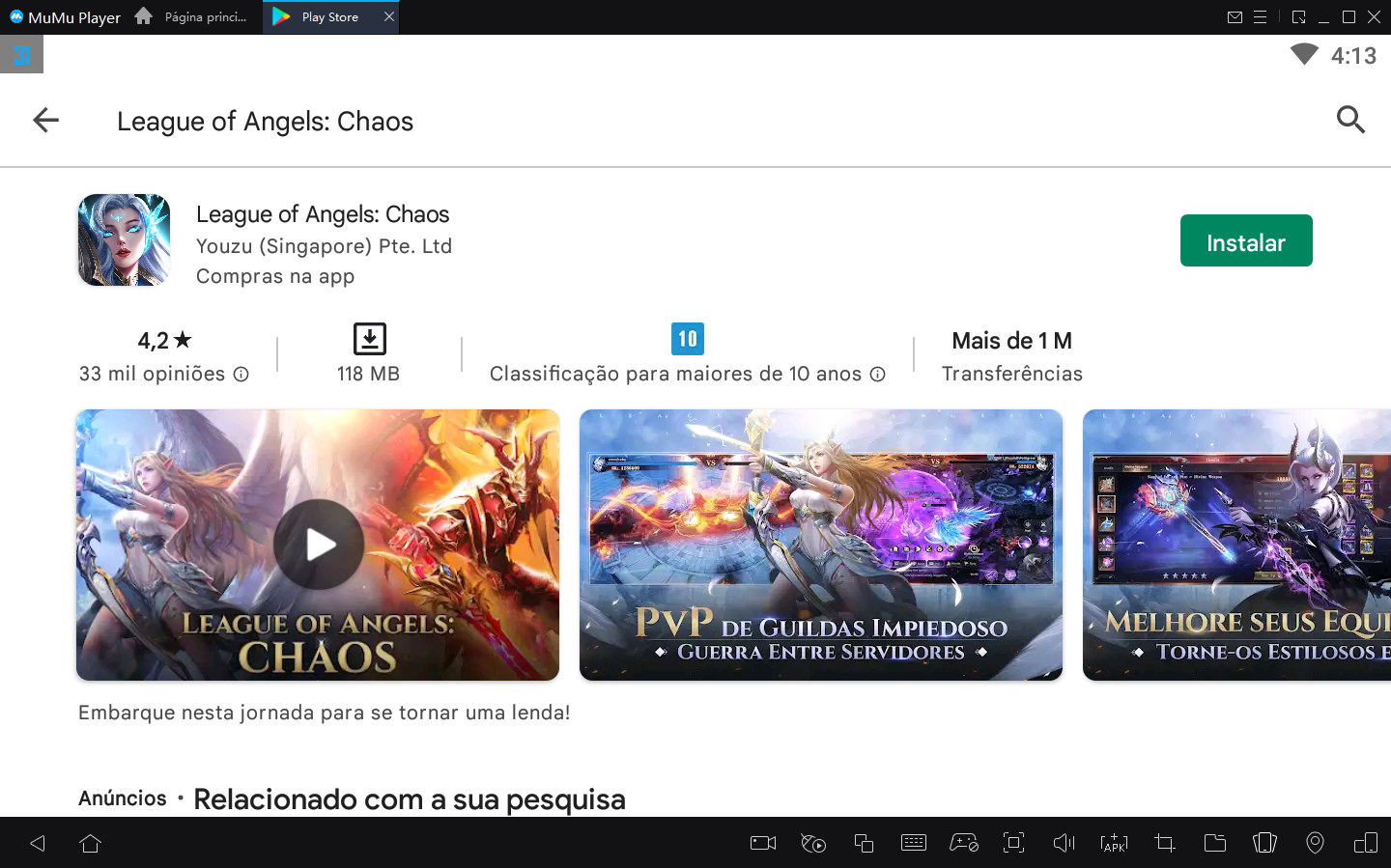Open info icon beside age classification text
The image size is (1391, 868).
coord(877,374)
